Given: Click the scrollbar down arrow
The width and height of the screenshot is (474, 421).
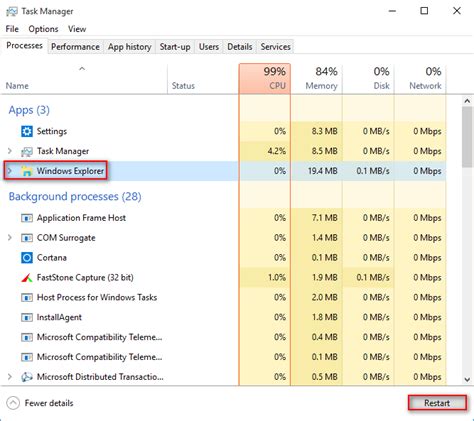Looking at the screenshot, I should (467, 379).
